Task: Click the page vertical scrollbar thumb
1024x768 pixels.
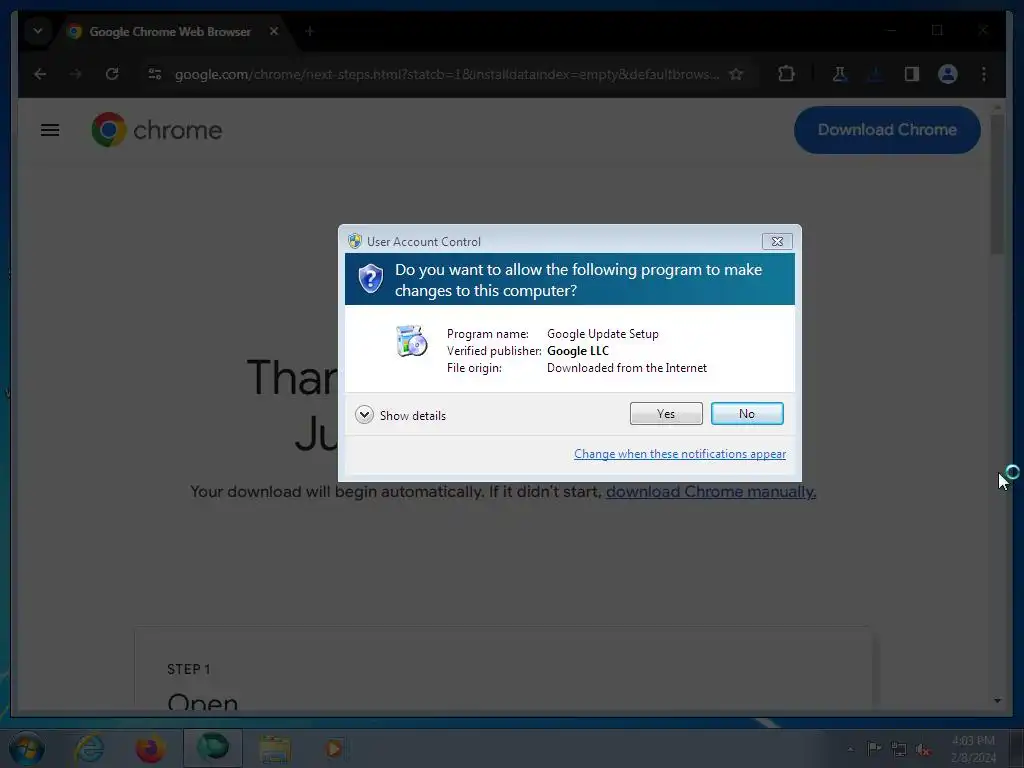Action: point(997,184)
